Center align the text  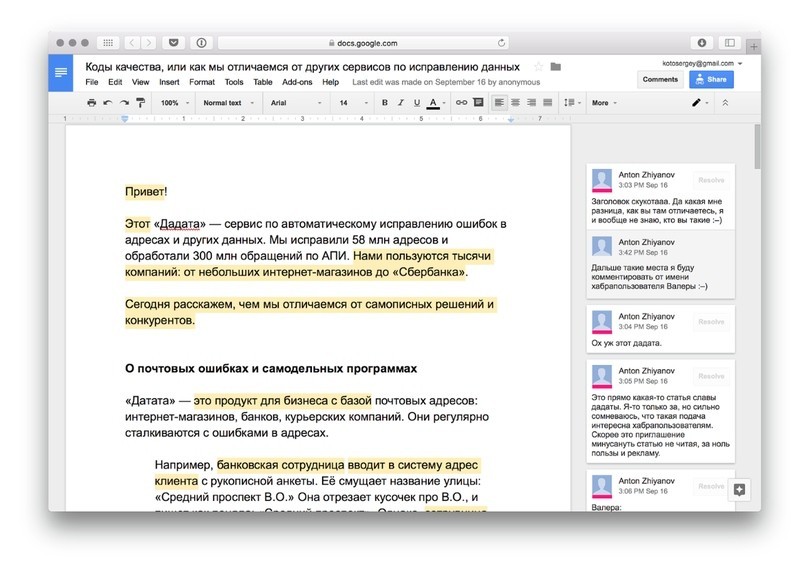pyautogui.click(x=515, y=102)
